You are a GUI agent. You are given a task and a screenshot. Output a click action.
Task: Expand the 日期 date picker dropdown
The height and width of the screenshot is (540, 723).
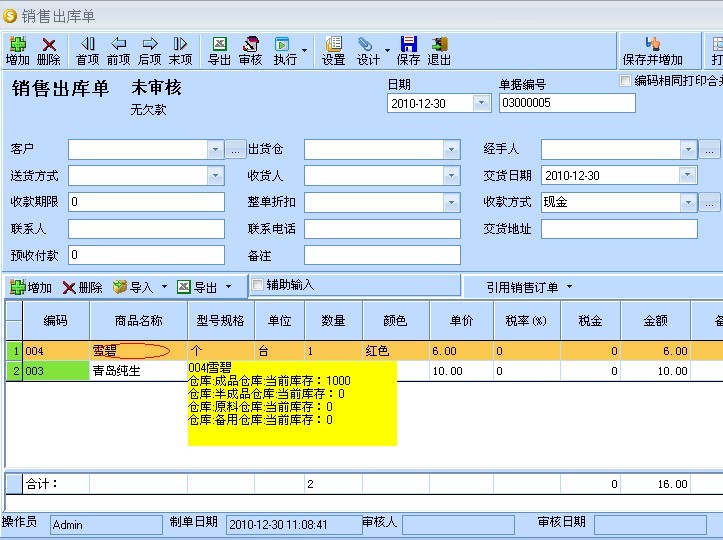tap(481, 103)
